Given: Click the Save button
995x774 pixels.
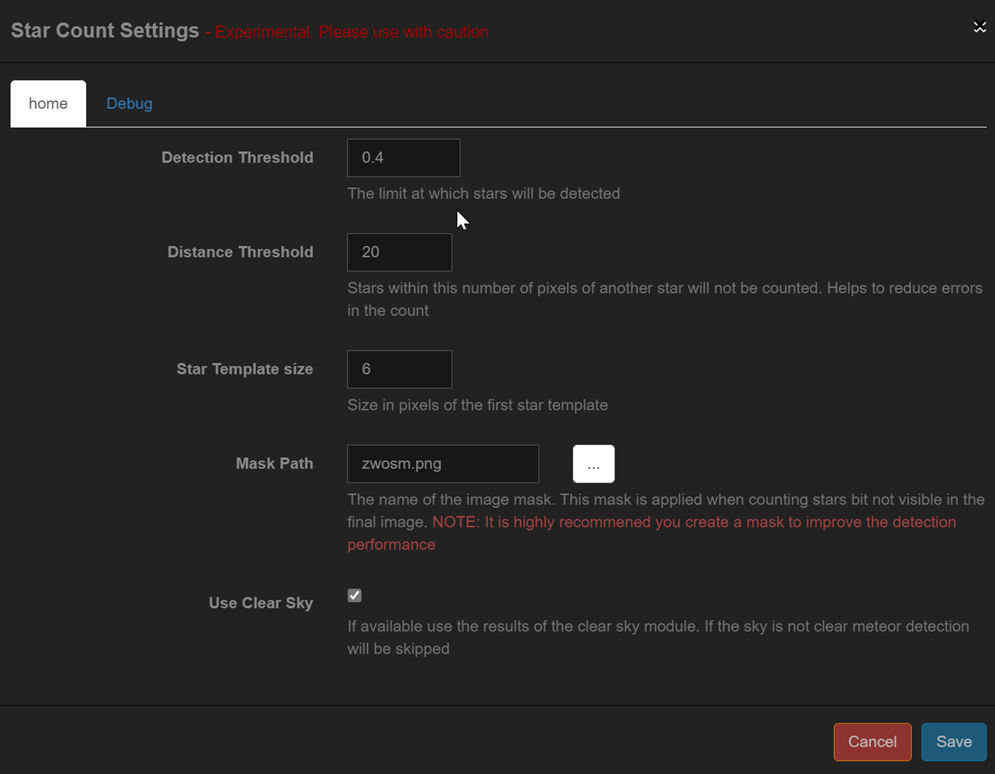Looking at the screenshot, I should 953,742.
